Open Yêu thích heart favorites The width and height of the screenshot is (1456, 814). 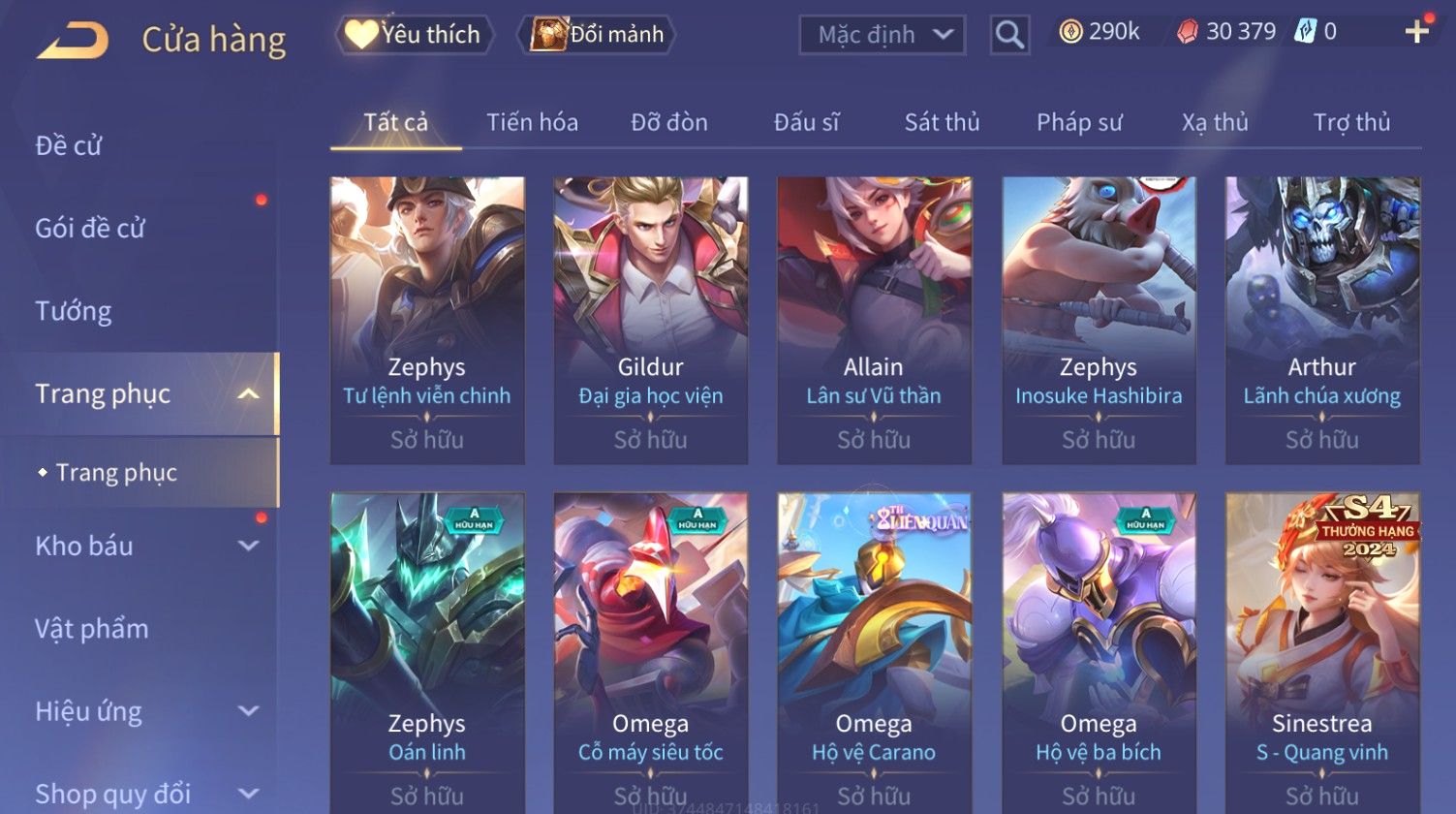(414, 35)
